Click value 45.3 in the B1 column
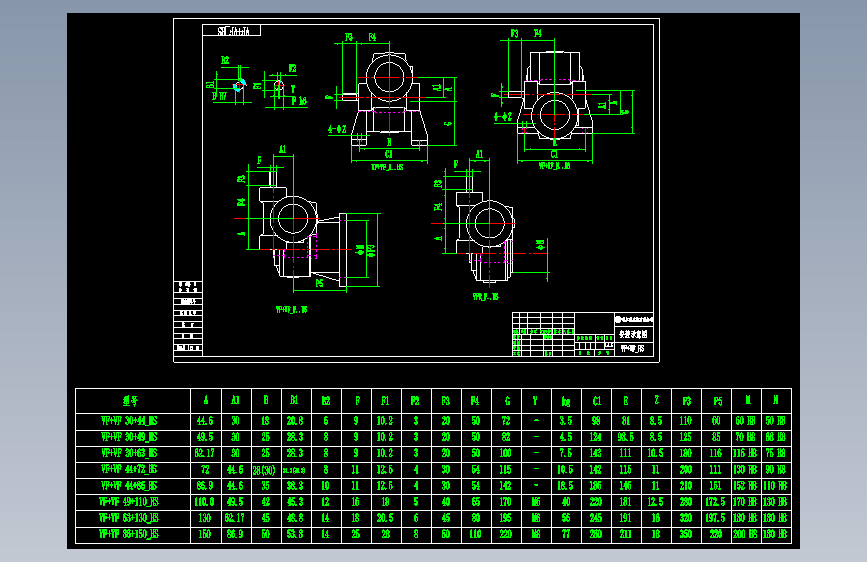867x562 pixels. 295,502
